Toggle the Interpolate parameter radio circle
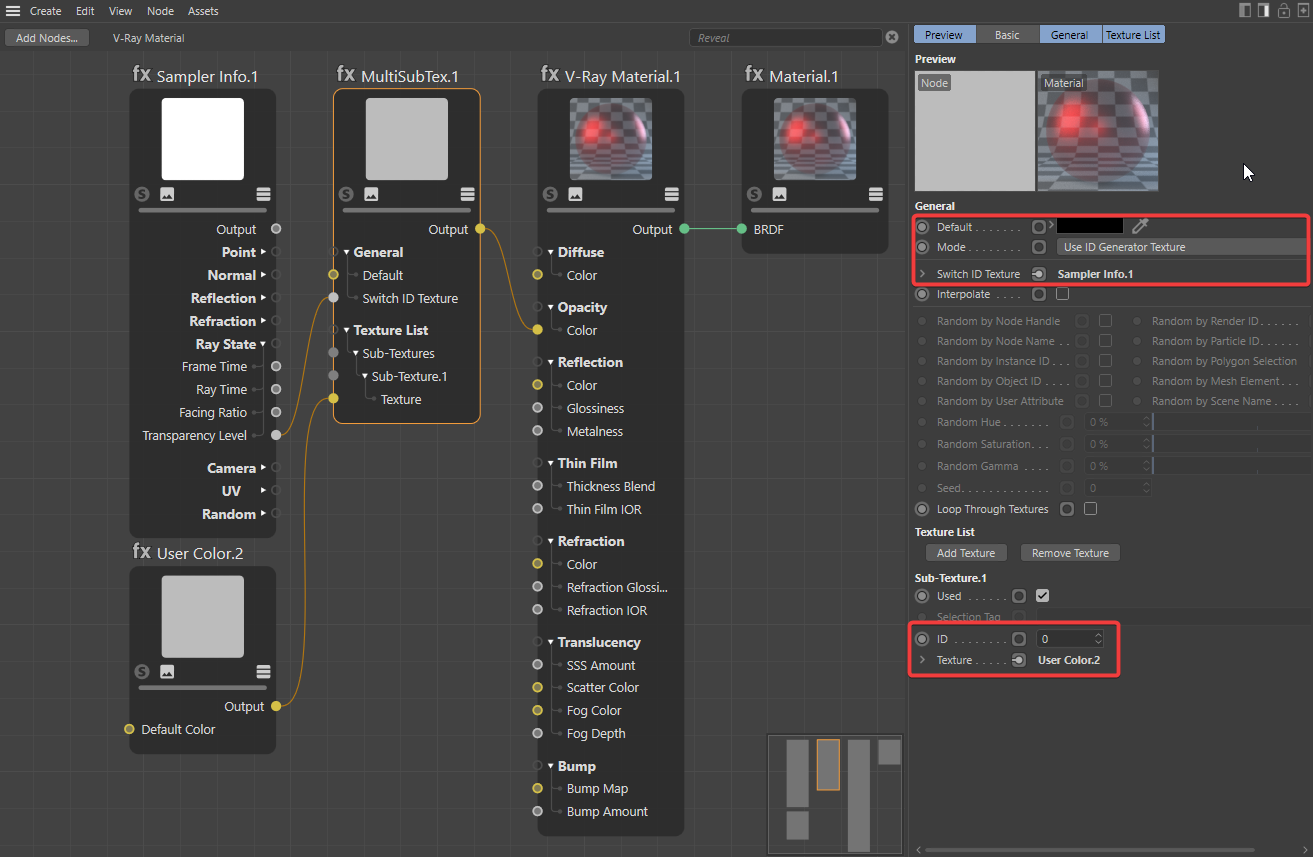 coord(922,295)
